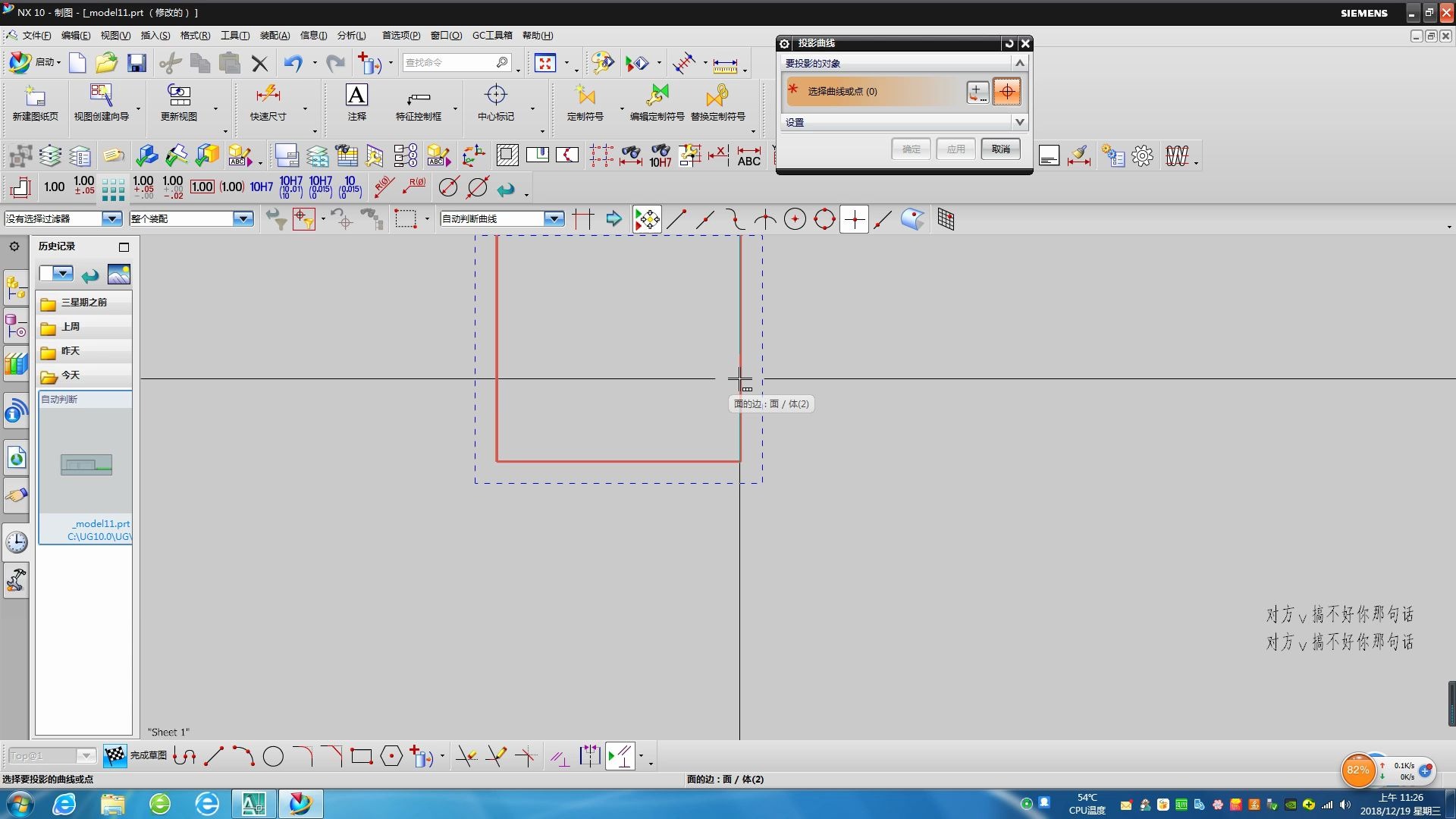Click the 查找命令 search box
Screen dimensions: 1456x819
click(x=457, y=62)
